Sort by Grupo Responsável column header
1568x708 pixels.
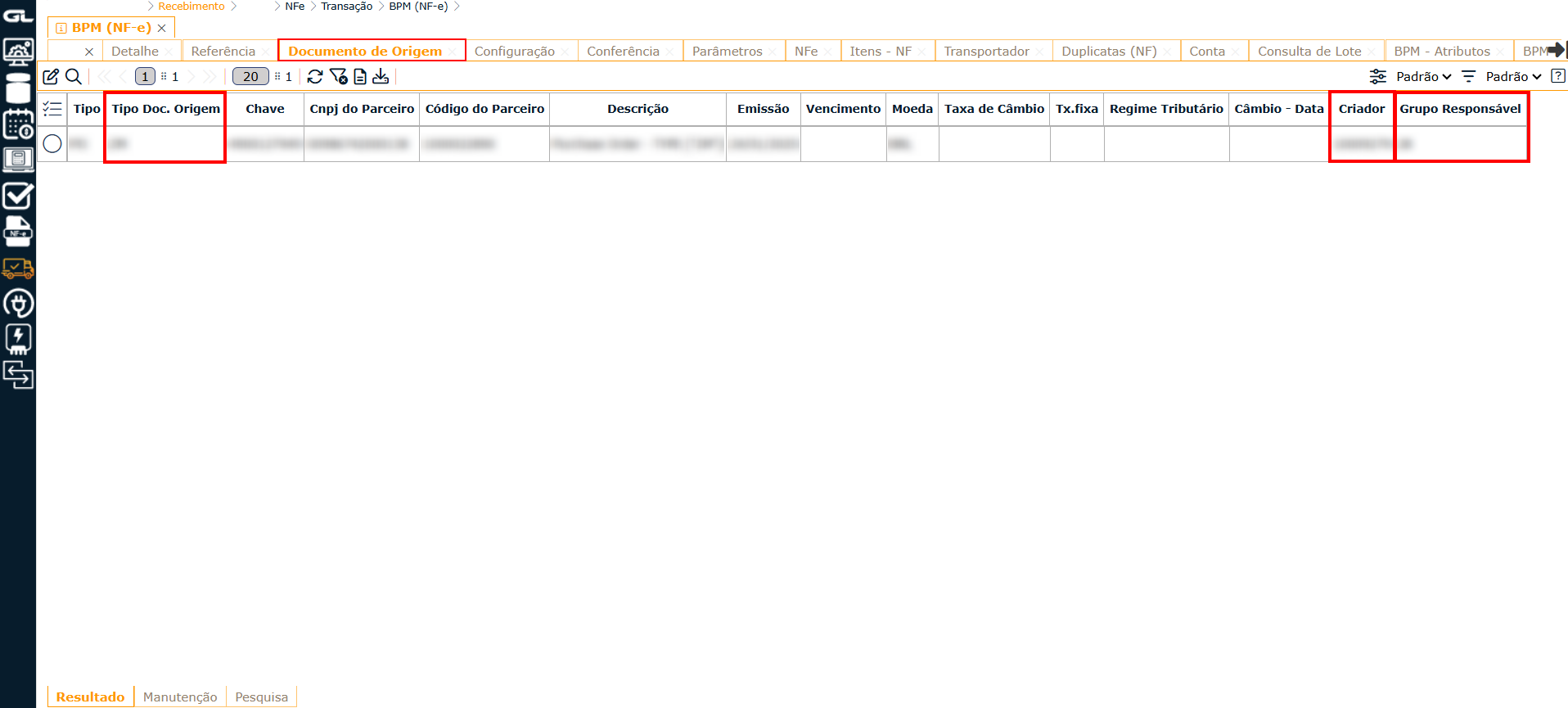pos(1460,109)
